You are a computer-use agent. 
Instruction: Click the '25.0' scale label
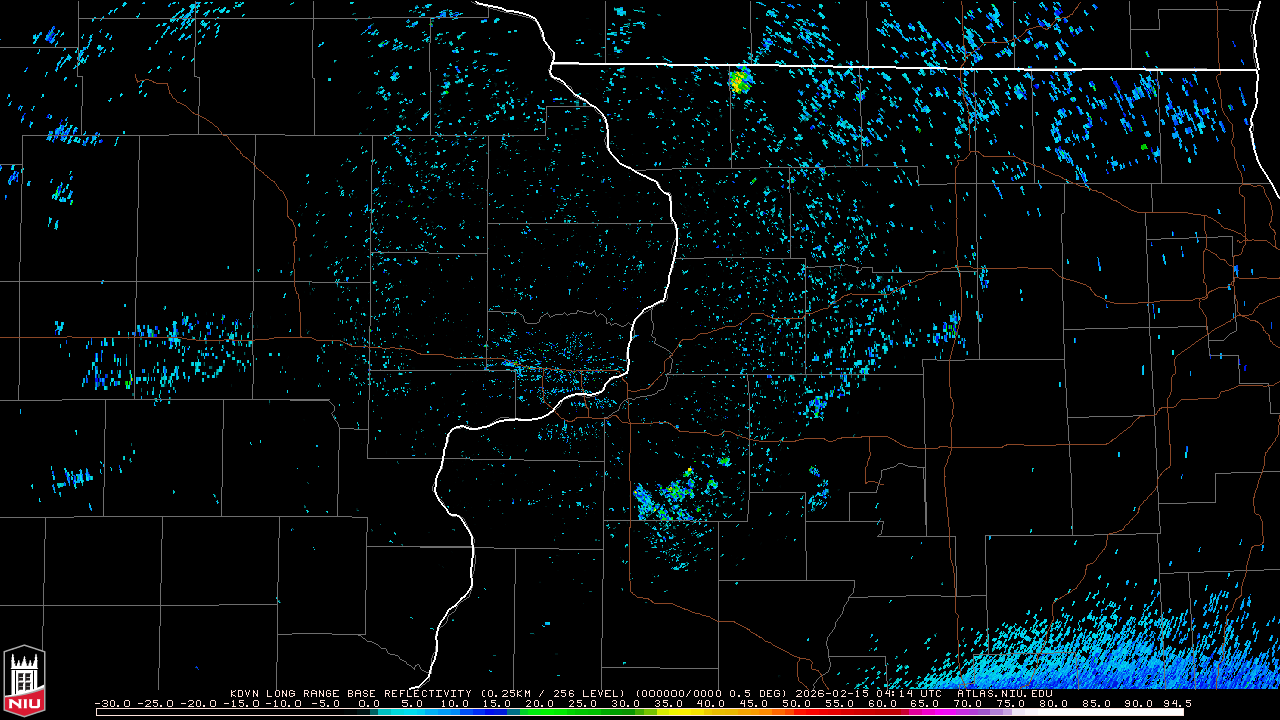click(x=581, y=703)
